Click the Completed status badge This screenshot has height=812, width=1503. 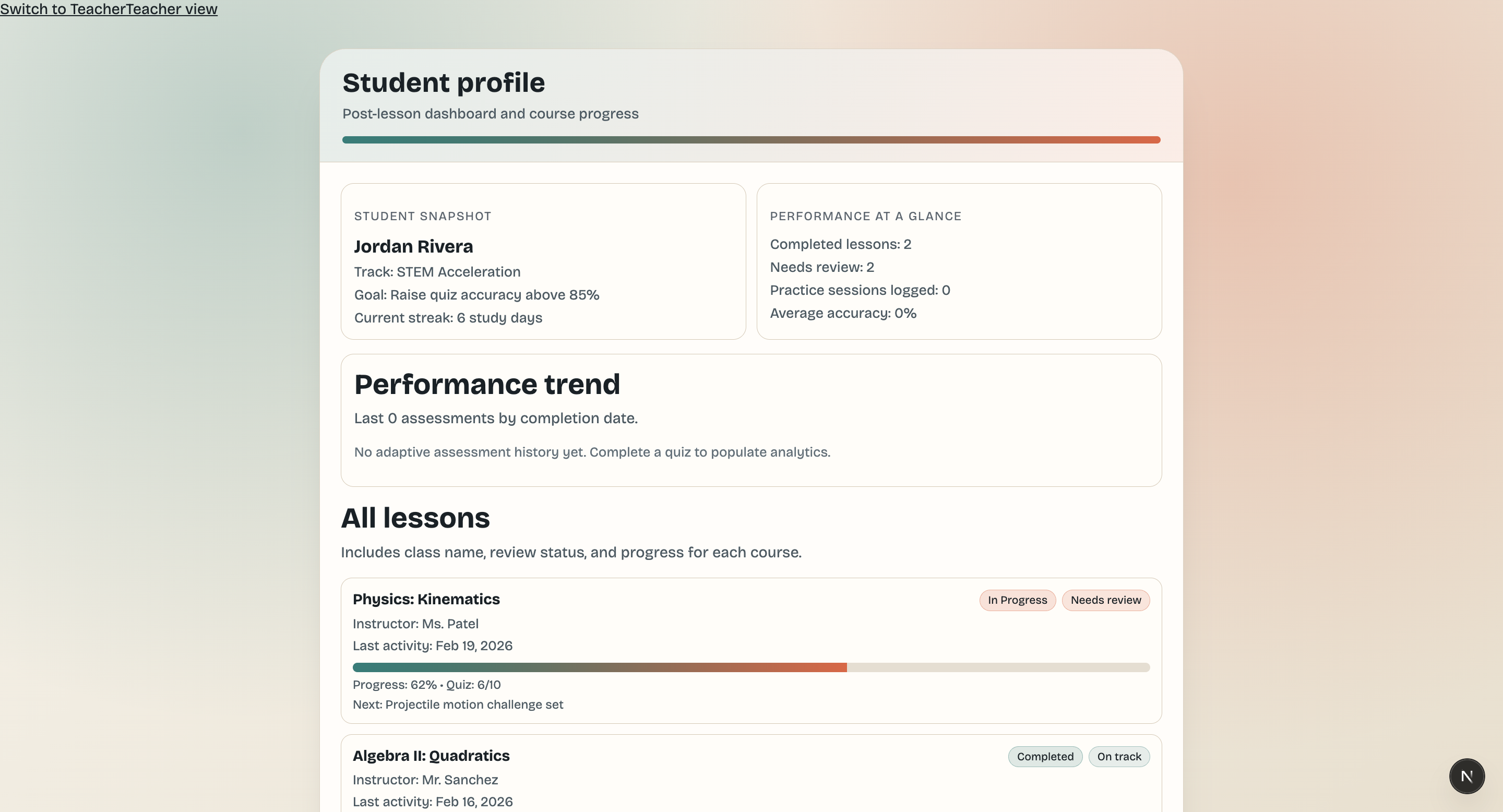pos(1044,757)
